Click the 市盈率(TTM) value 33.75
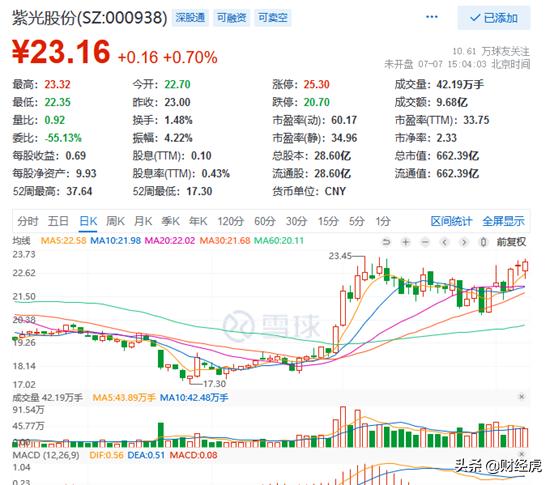This screenshot has height=485, width=554. pos(476,120)
